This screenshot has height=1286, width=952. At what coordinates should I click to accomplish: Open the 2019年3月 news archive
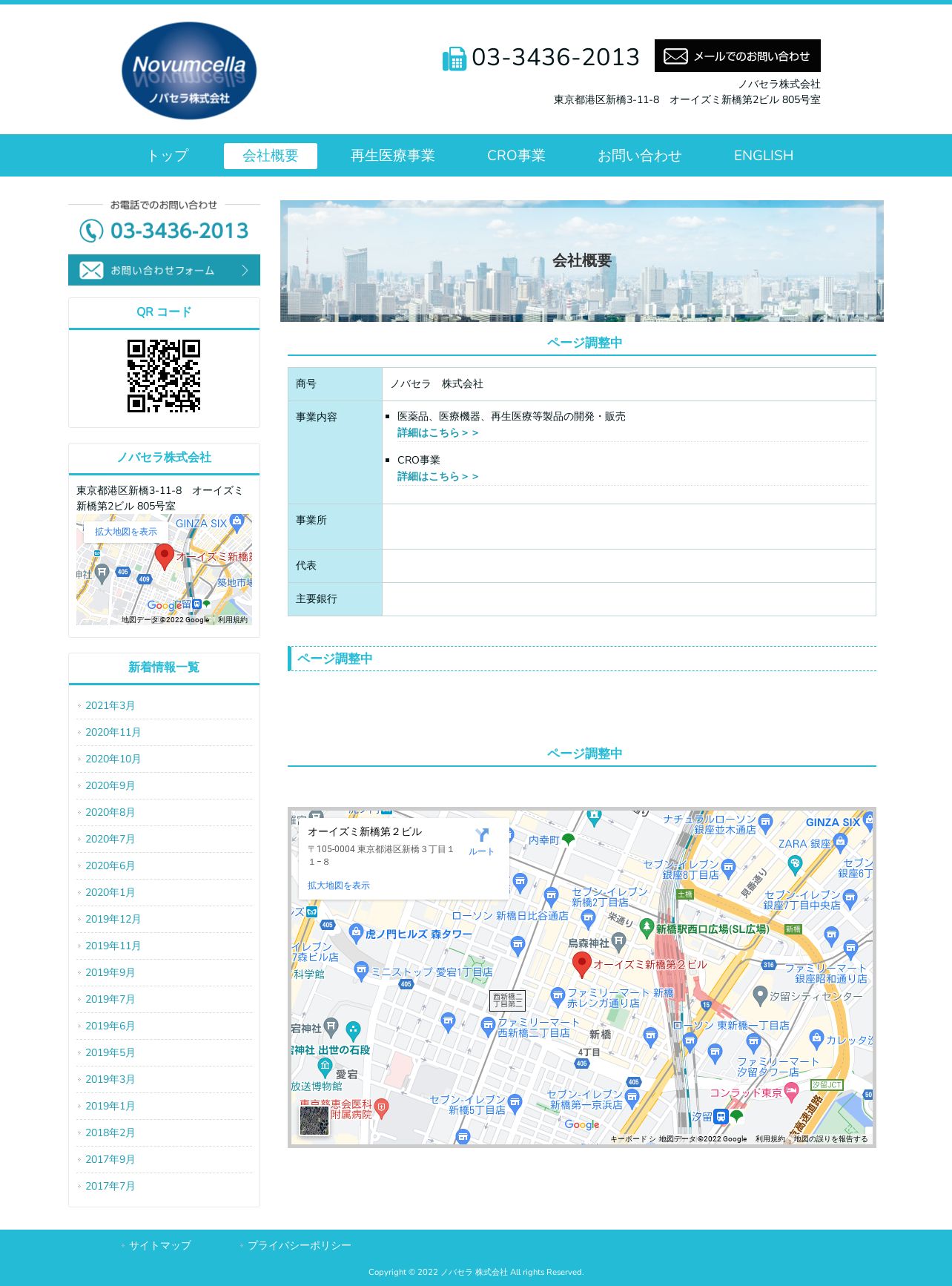click(110, 1079)
